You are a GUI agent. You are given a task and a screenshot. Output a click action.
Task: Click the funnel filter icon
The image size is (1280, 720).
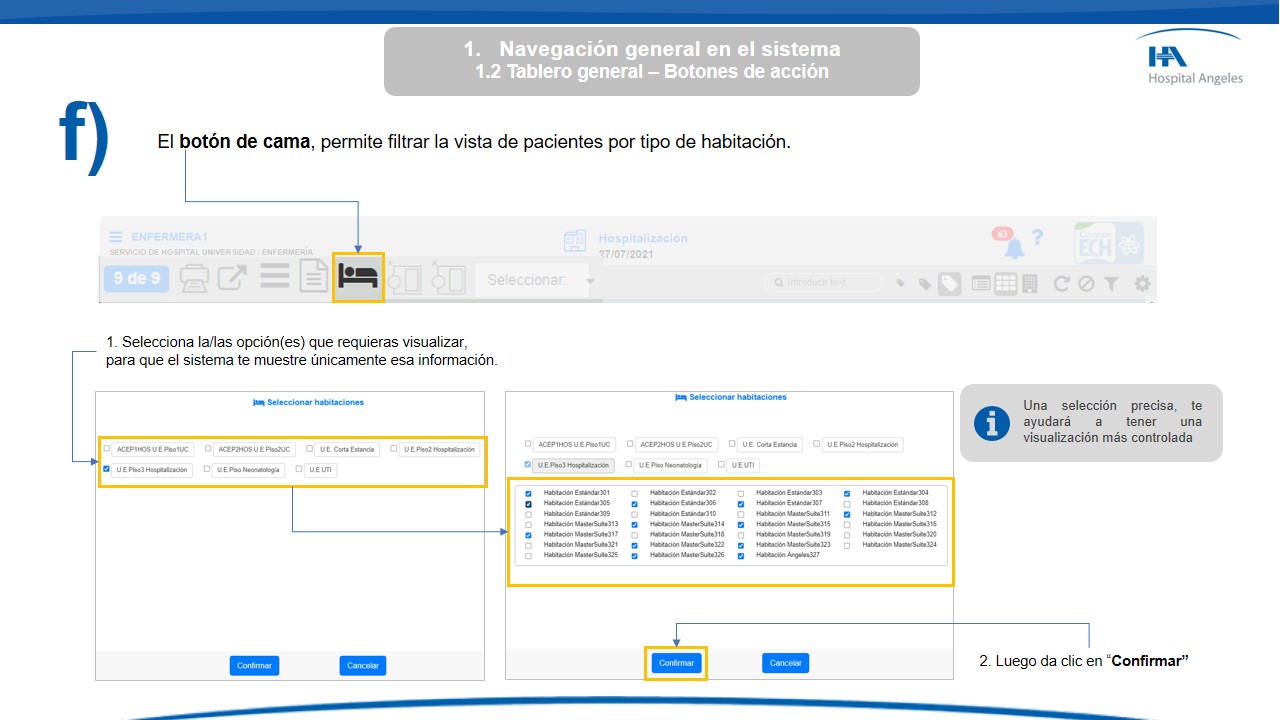coord(1111,284)
